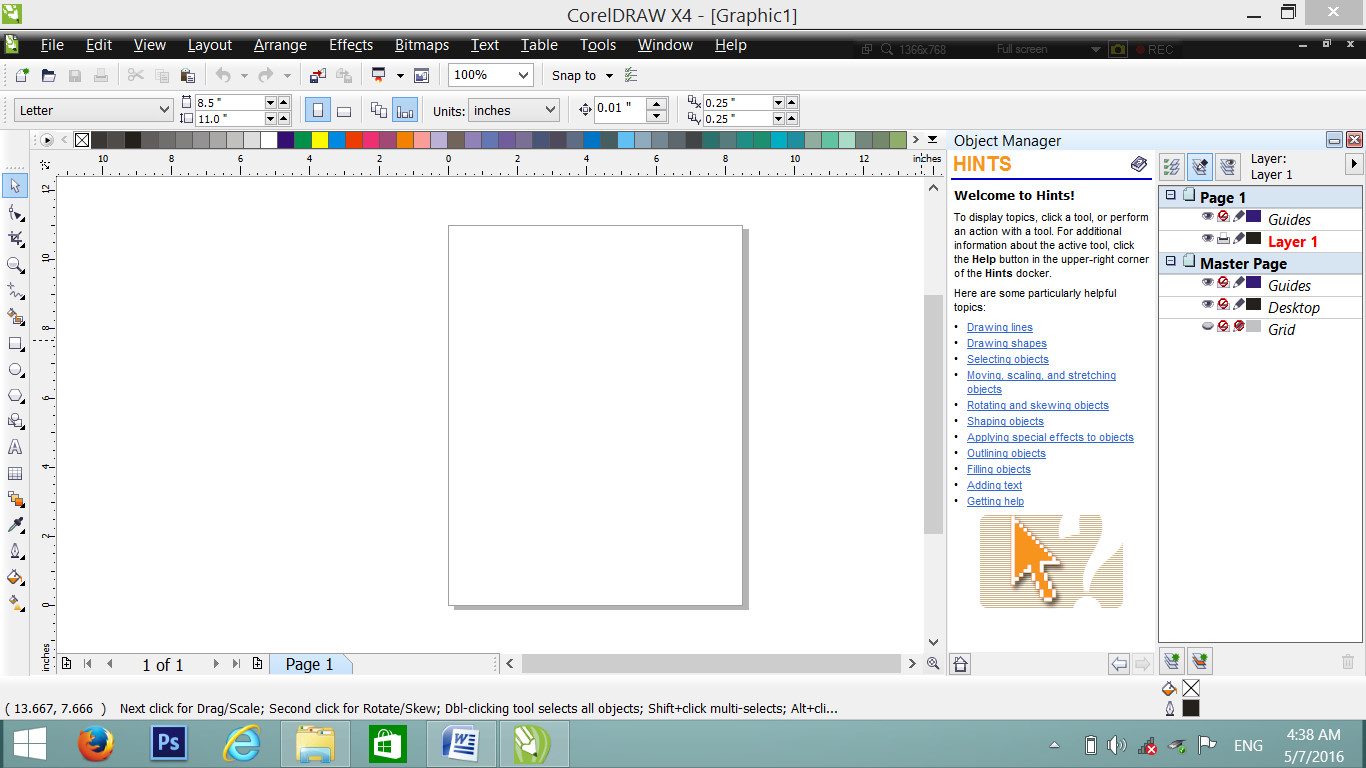1366x768 pixels.
Task: Open the Fill tool
Action: 15,577
